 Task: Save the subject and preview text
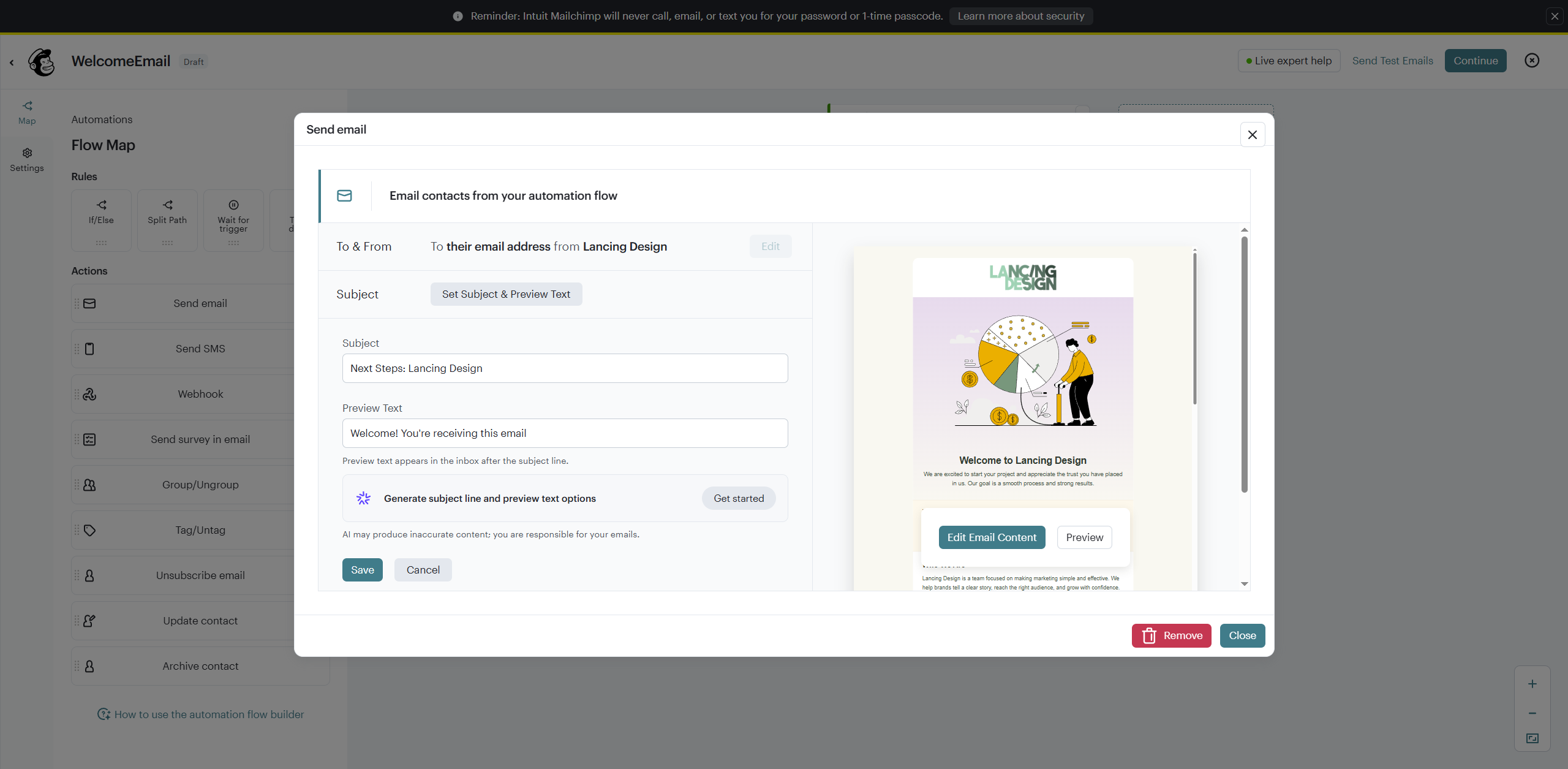click(x=362, y=570)
